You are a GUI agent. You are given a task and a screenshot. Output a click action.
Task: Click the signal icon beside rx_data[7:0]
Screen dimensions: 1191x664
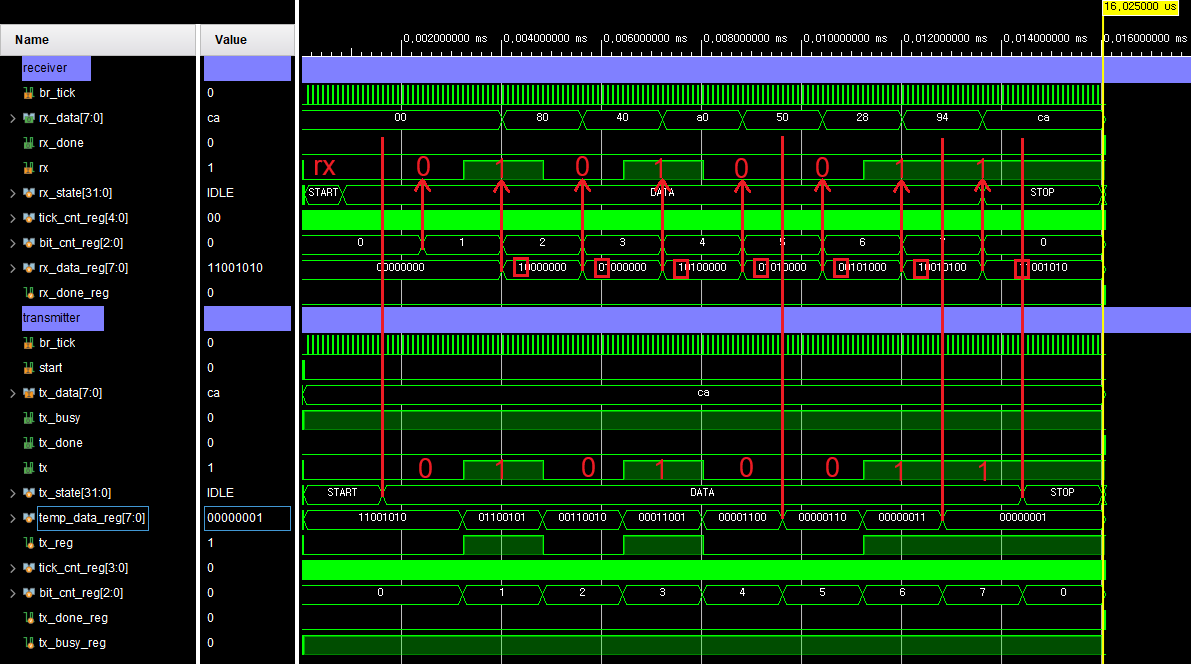[x=29, y=118]
